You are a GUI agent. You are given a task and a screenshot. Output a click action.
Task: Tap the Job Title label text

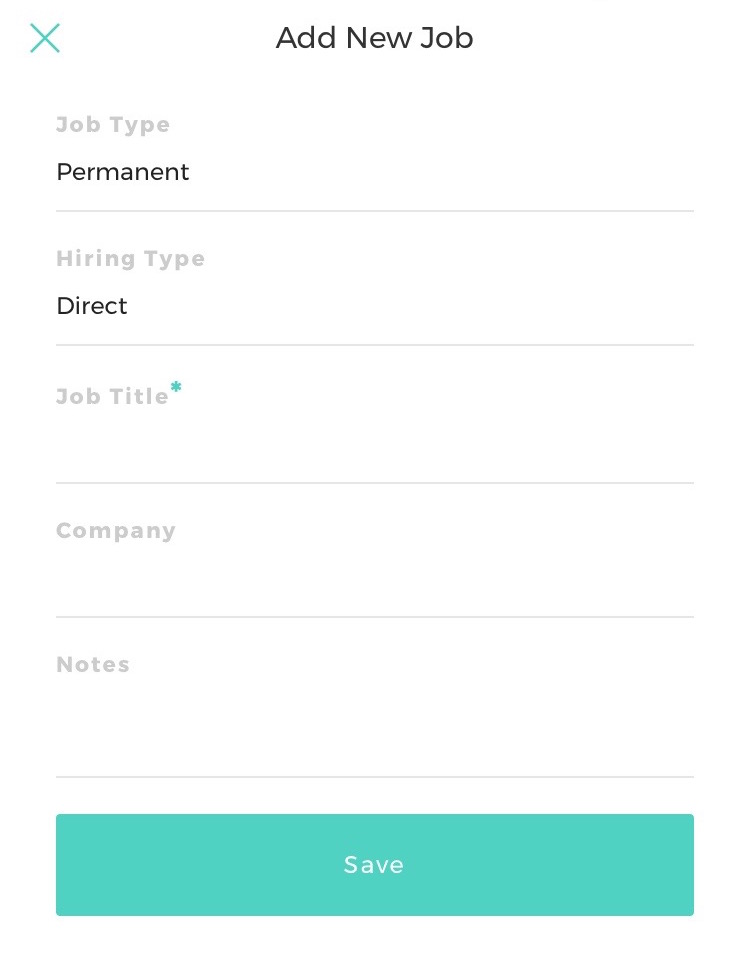pos(112,397)
